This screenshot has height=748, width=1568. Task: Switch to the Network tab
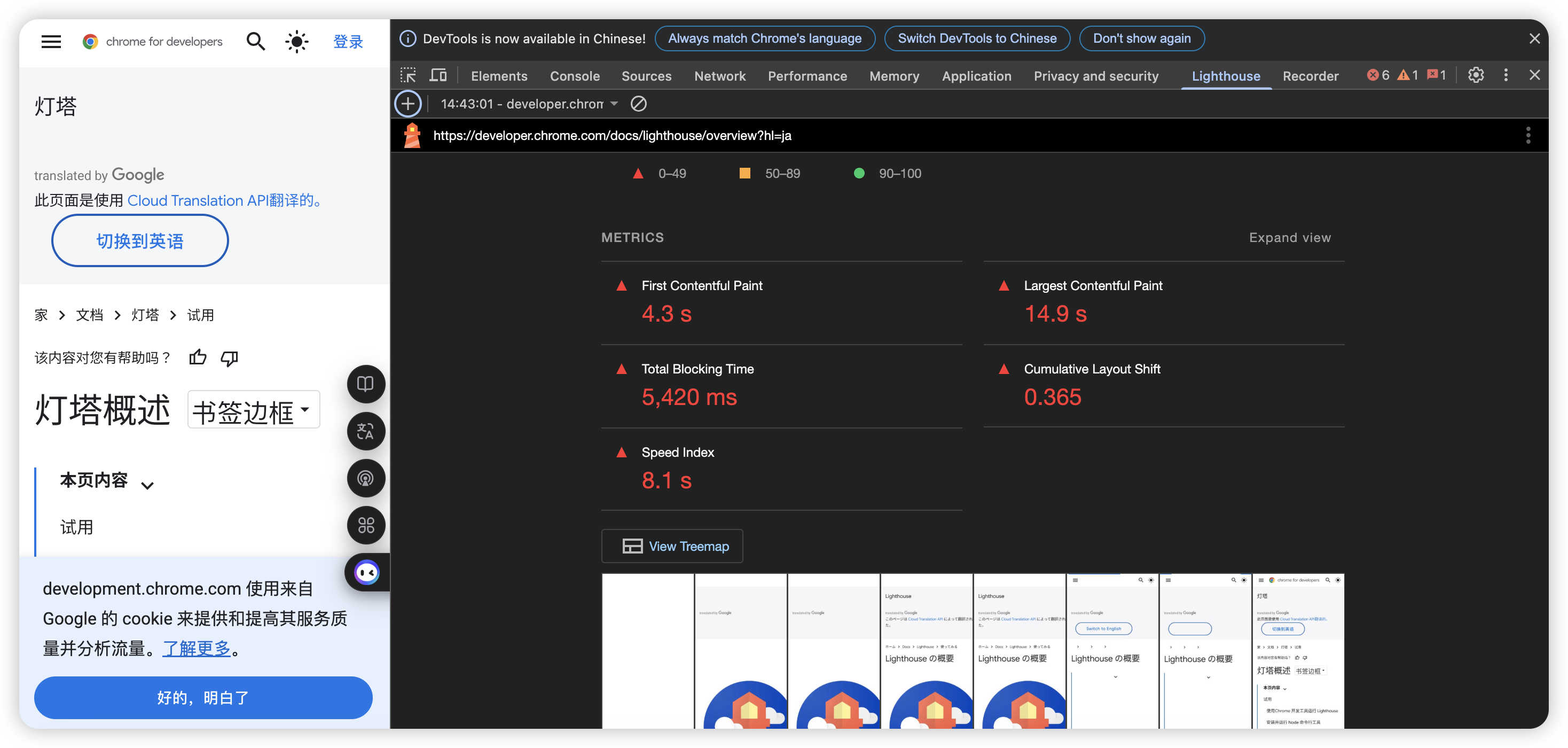719,76
